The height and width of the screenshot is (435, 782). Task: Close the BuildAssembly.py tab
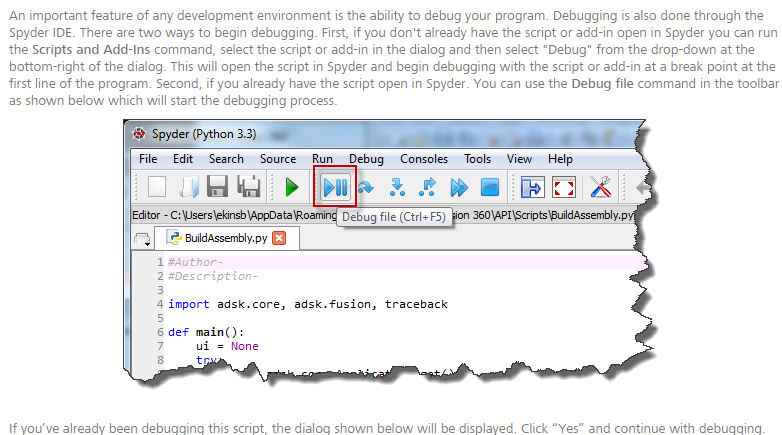(279, 238)
